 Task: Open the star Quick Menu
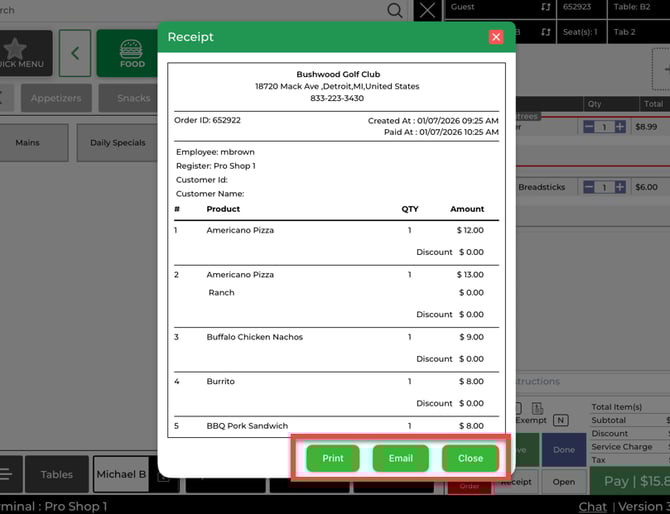pyautogui.click(x=22, y=53)
